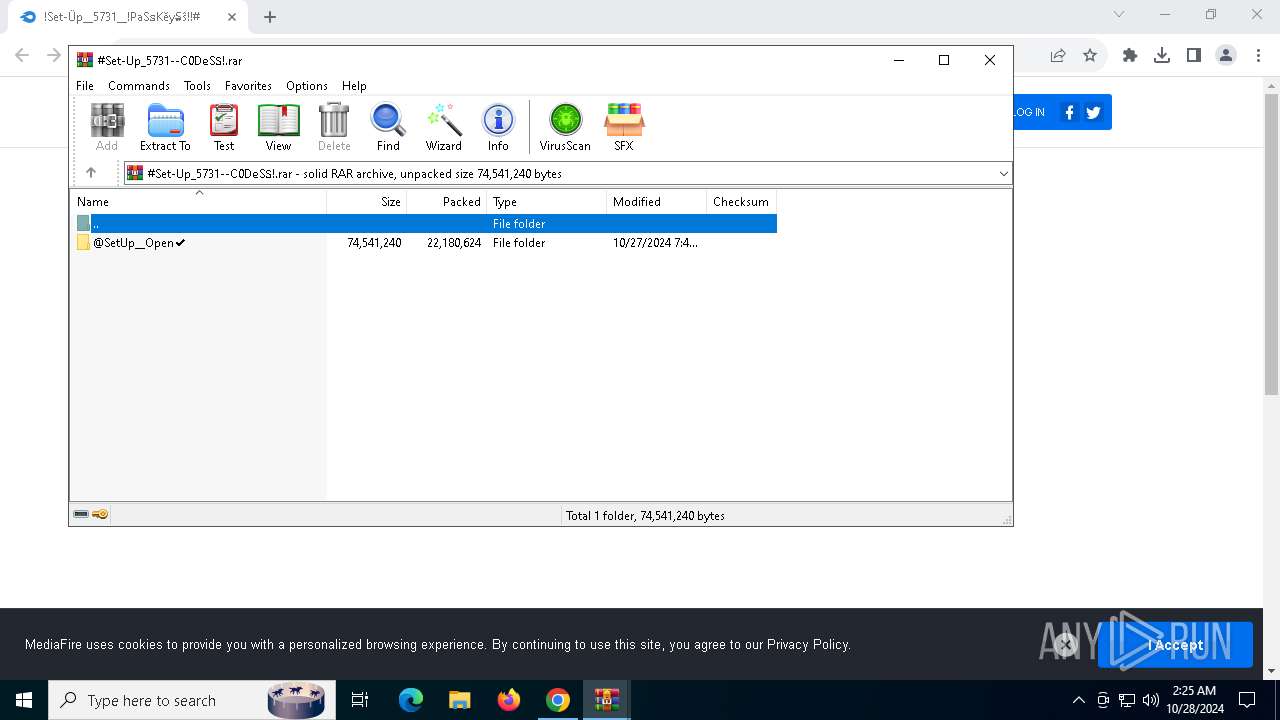Click the 22,180,624 packed value
The height and width of the screenshot is (720, 1280).
click(x=454, y=243)
